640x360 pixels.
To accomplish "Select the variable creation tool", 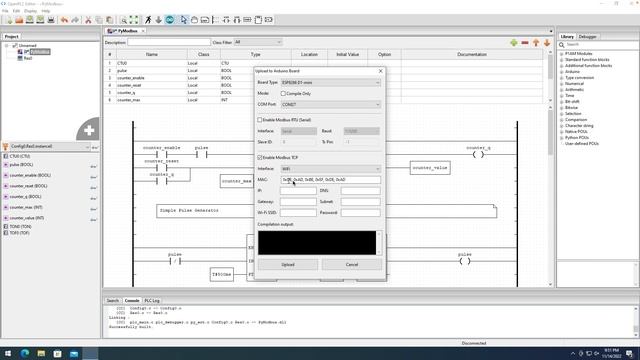I will pos(247,20).
